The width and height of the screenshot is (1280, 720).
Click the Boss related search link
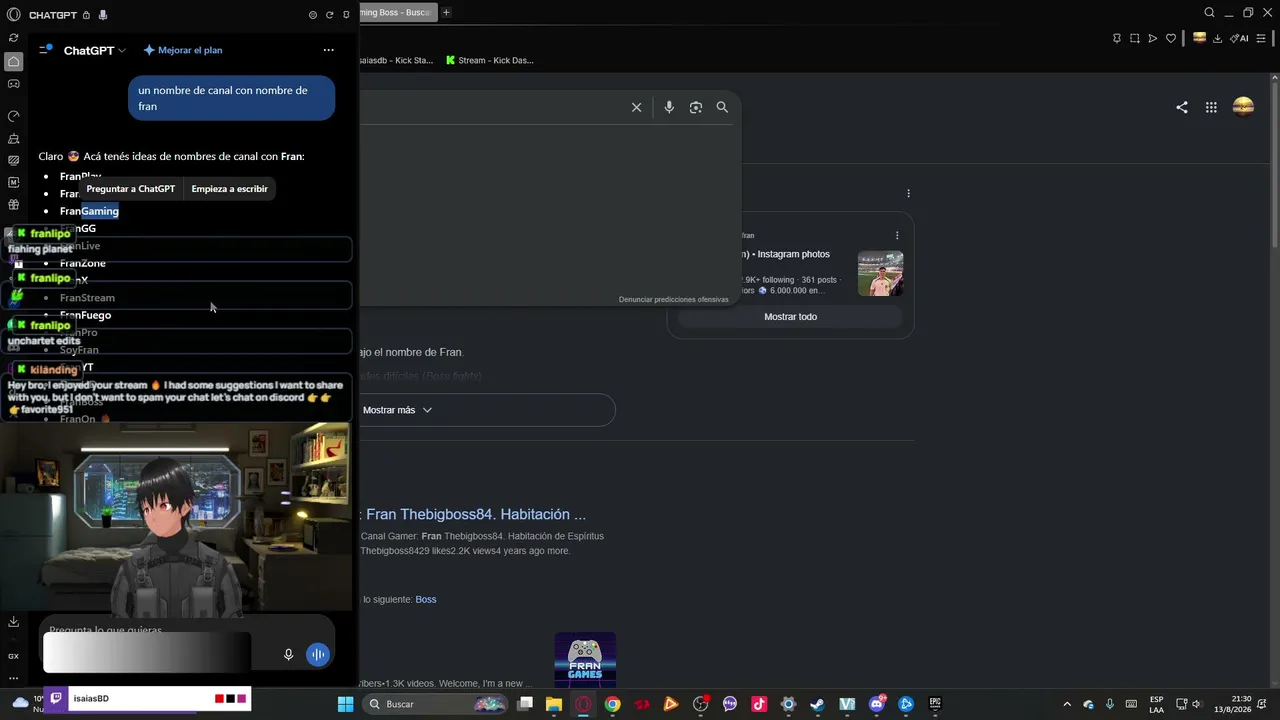point(426,599)
